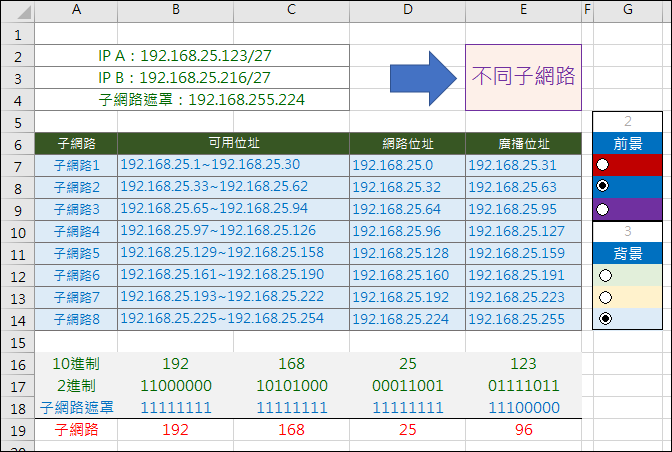The image size is (672, 452).
Task: Select column G header
Action: click(627, 10)
